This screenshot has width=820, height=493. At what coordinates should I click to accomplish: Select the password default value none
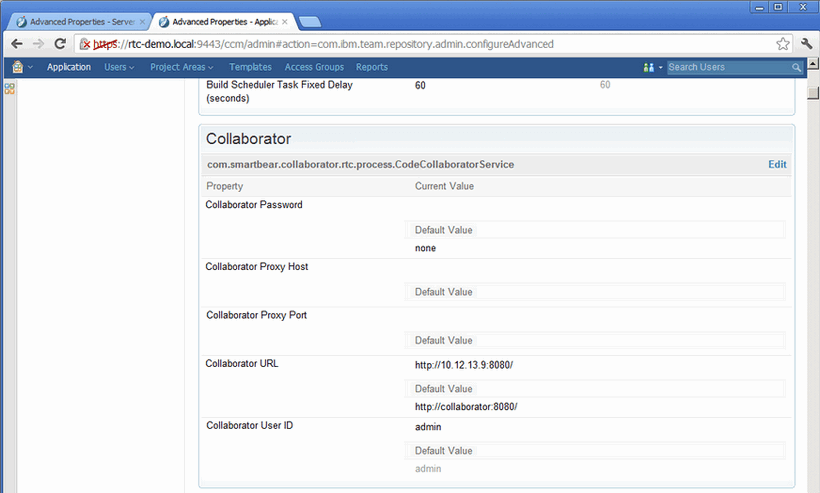pos(425,248)
